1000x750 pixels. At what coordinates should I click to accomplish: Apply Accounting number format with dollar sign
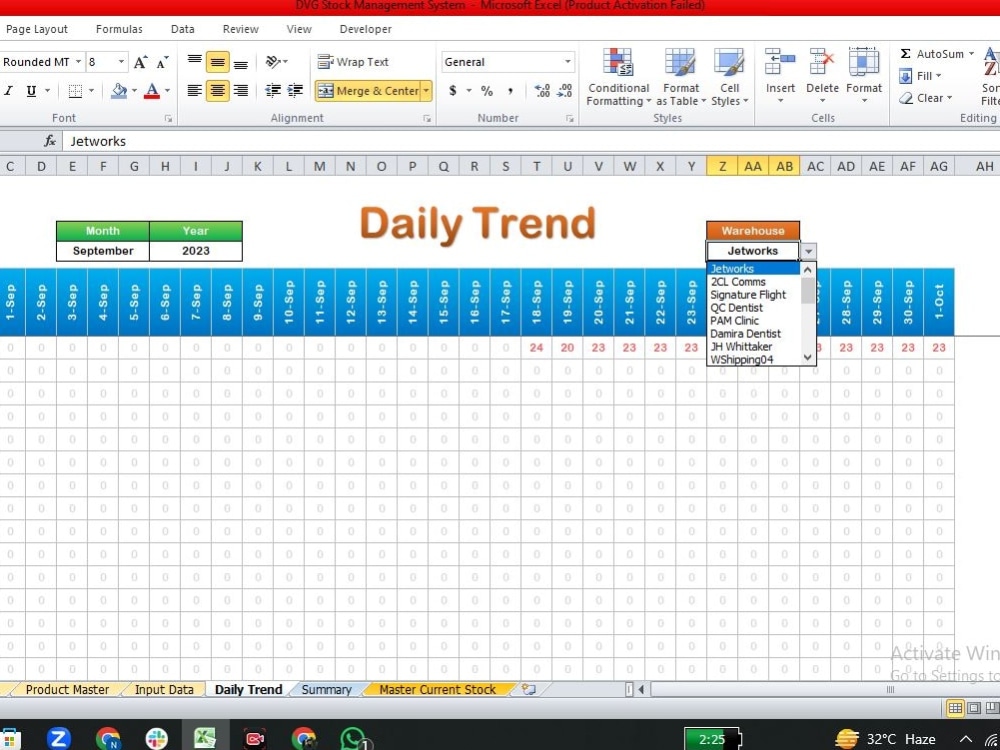click(452, 90)
